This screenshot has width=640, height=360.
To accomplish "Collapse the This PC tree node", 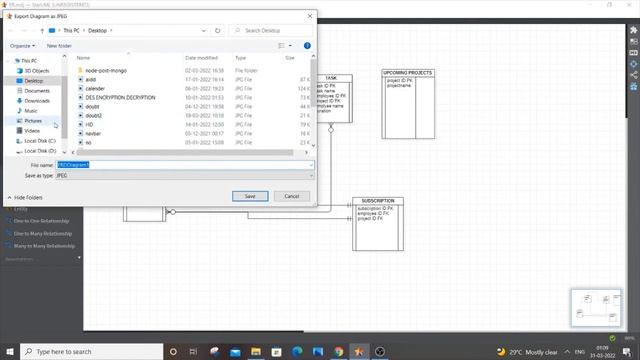I will pyautogui.click(x=9, y=61).
